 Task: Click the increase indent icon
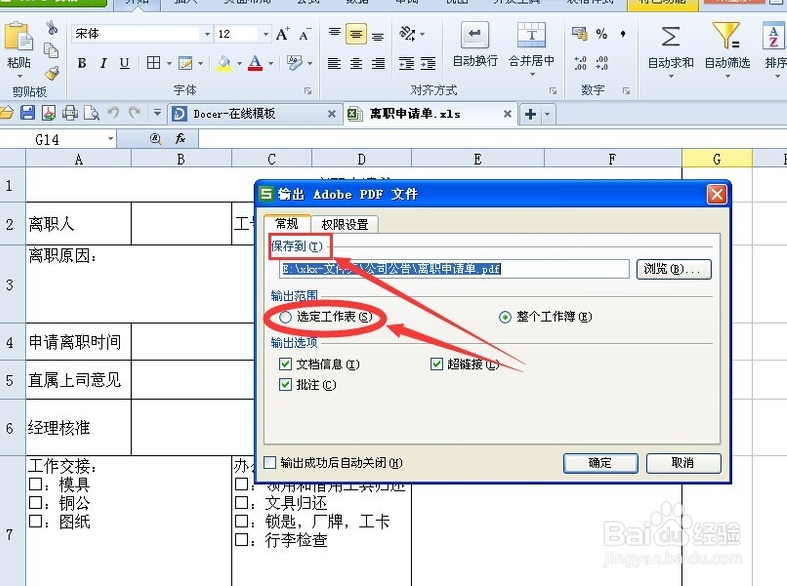[x=428, y=63]
